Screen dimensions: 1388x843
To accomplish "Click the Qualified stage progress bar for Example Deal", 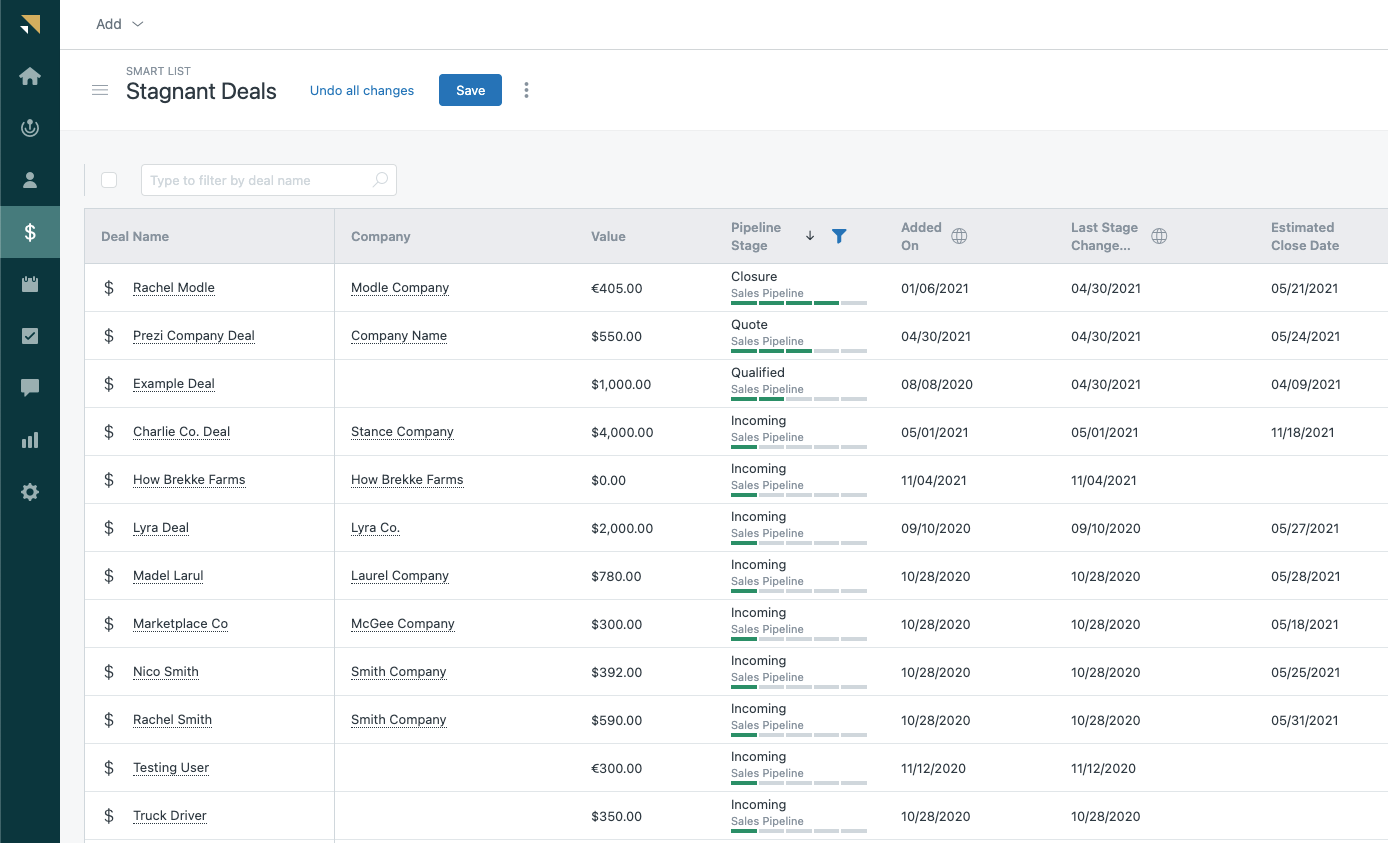I will [799, 398].
